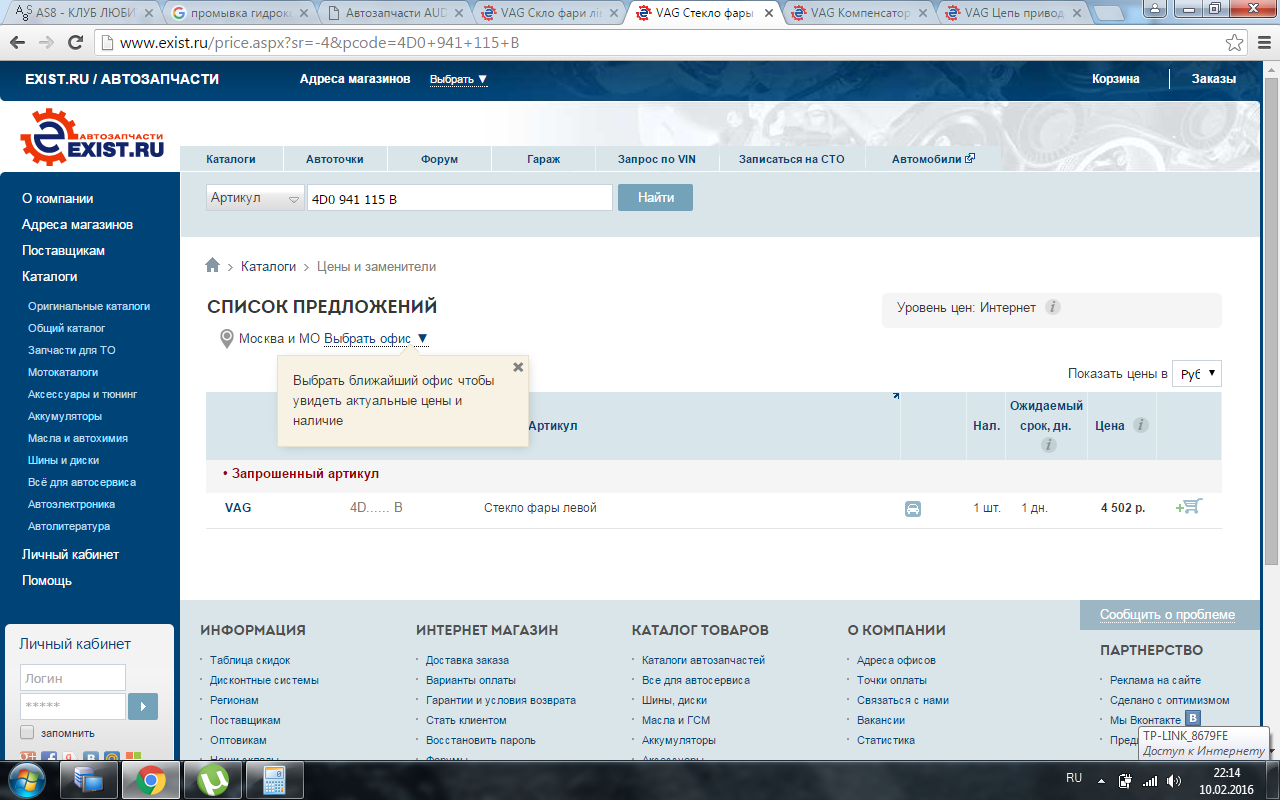
Task: Open the EXIST.RU logo homepage
Action: tap(92, 138)
